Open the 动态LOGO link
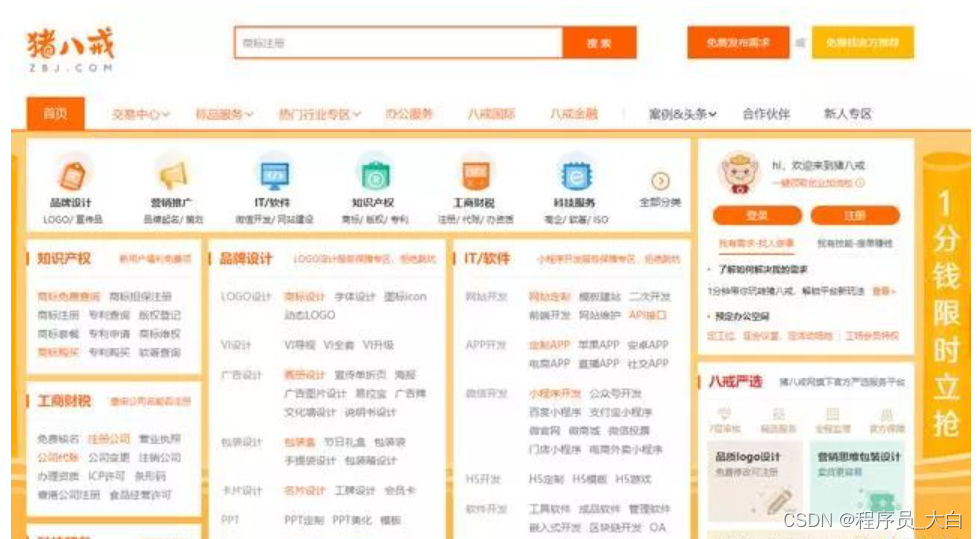 [x=310, y=315]
